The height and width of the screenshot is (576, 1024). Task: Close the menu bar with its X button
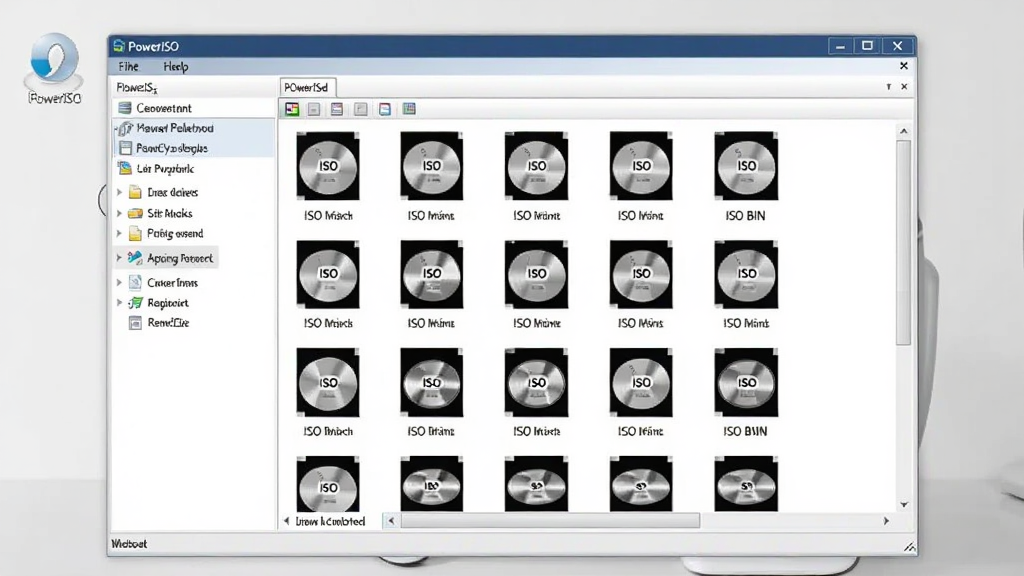904,65
